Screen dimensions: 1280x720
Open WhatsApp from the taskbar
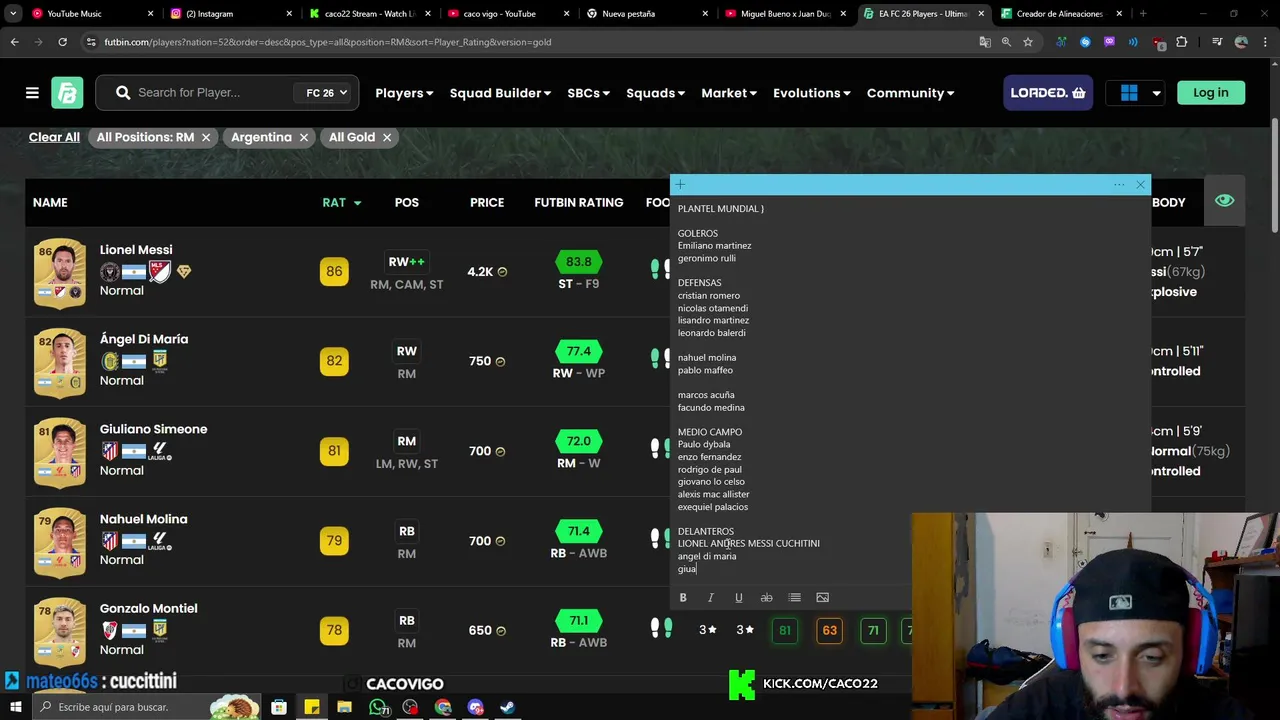point(378,707)
